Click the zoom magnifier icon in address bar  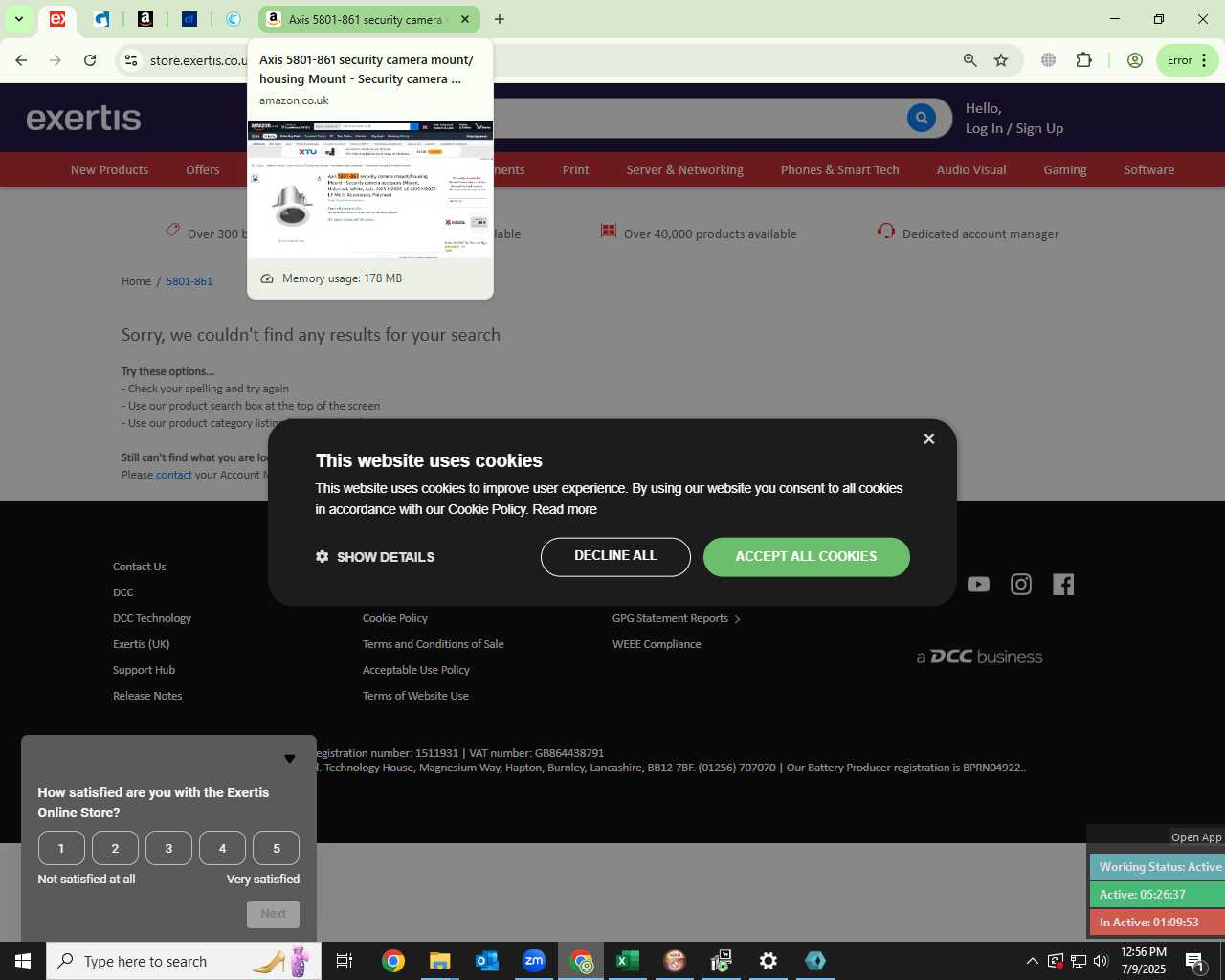click(x=970, y=60)
